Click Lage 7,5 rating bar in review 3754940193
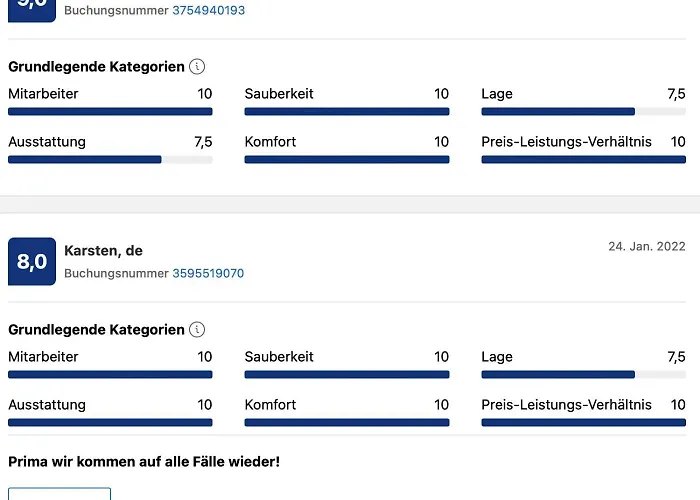The height and width of the screenshot is (500, 700). pyautogui.click(x=584, y=112)
